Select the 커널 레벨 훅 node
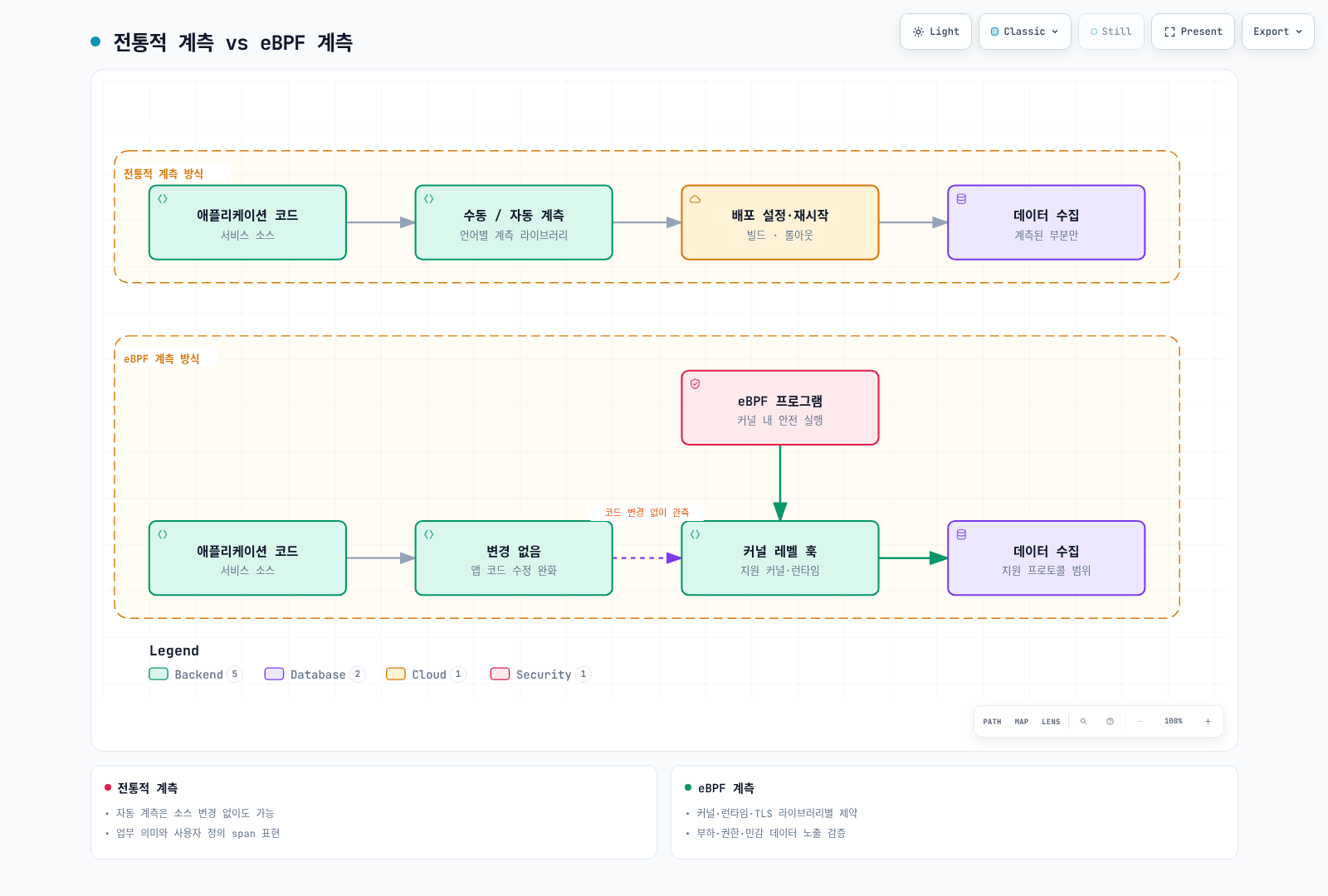Image resolution: width=1328 pixels, height=896 pixels. click(x=780, y=558)
